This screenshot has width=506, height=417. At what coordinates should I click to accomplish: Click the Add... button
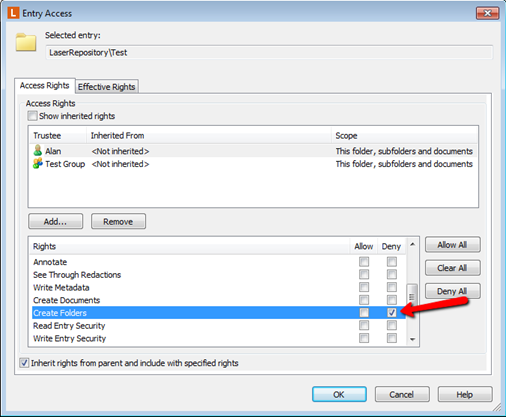(x=55, y=221)
